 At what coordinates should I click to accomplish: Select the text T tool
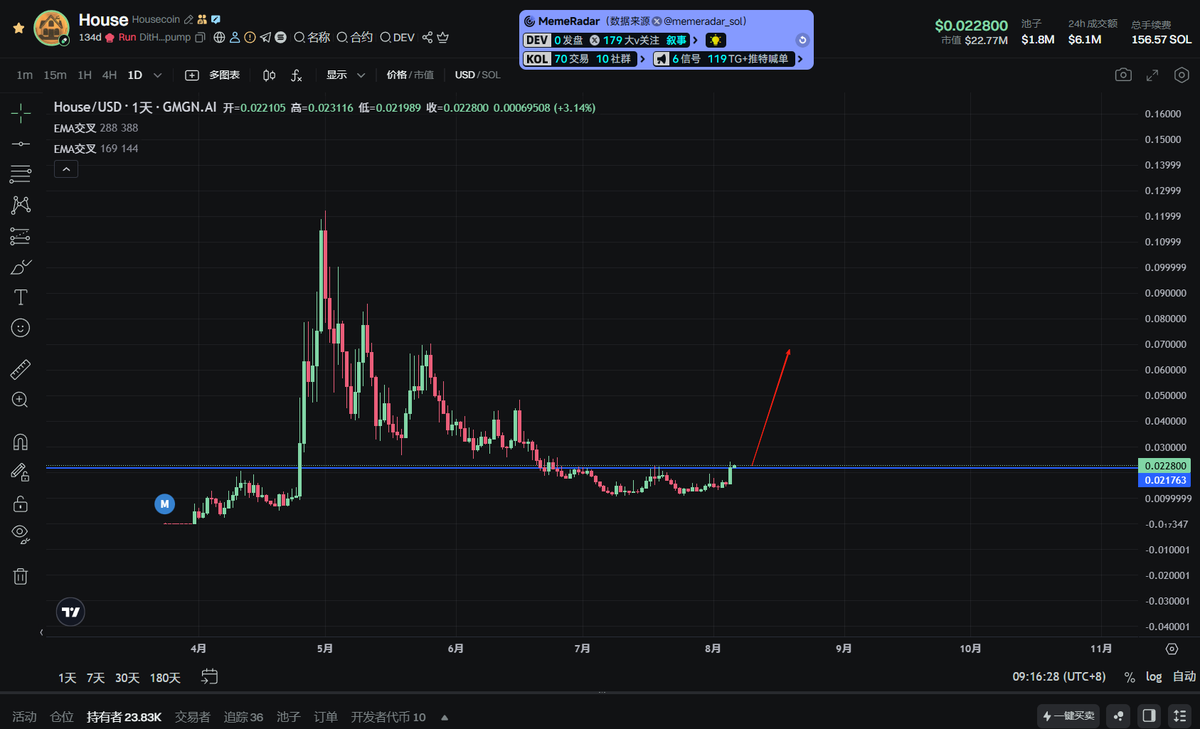pyautogui.click(x=20, y=297)
